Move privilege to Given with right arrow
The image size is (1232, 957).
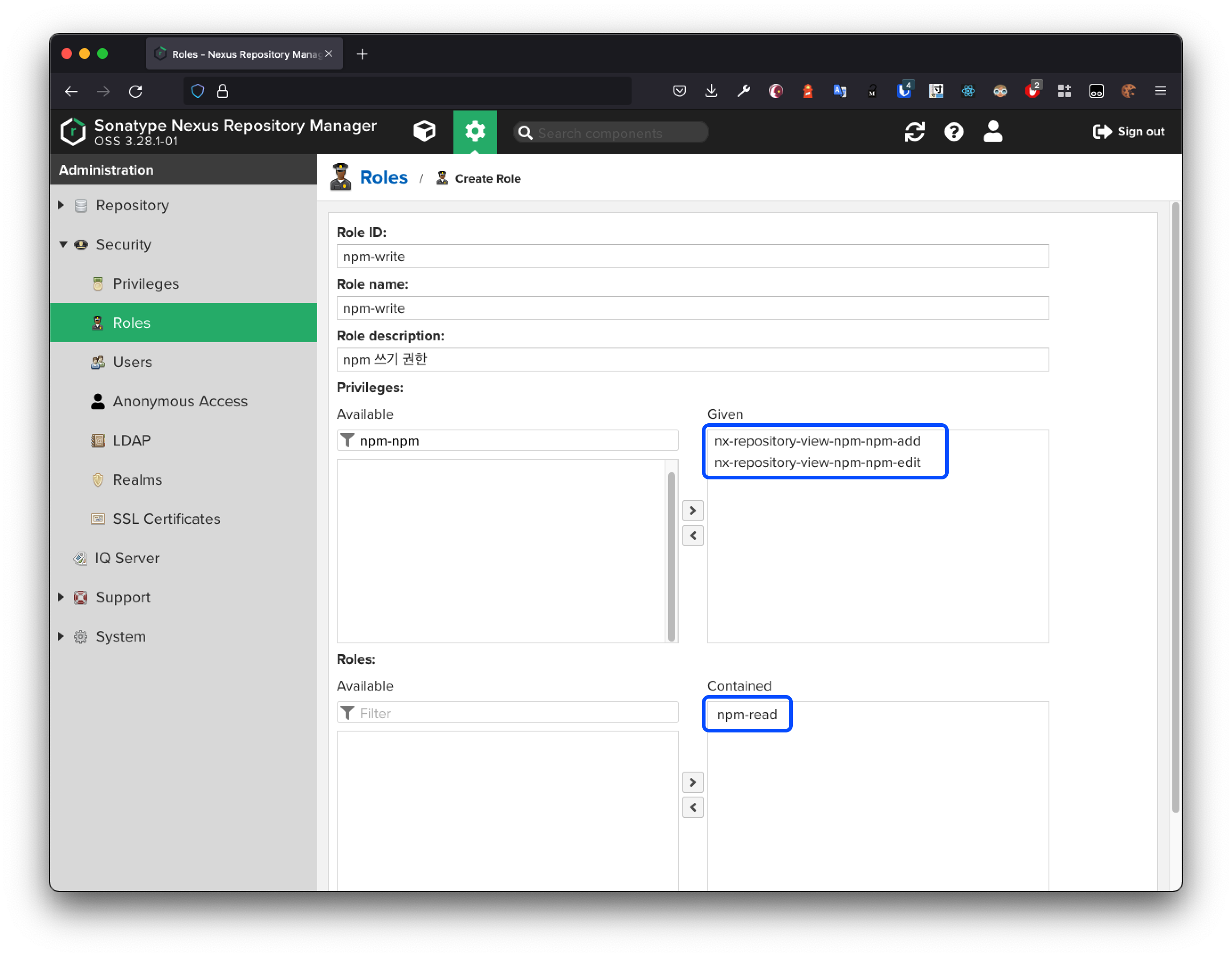693,510
